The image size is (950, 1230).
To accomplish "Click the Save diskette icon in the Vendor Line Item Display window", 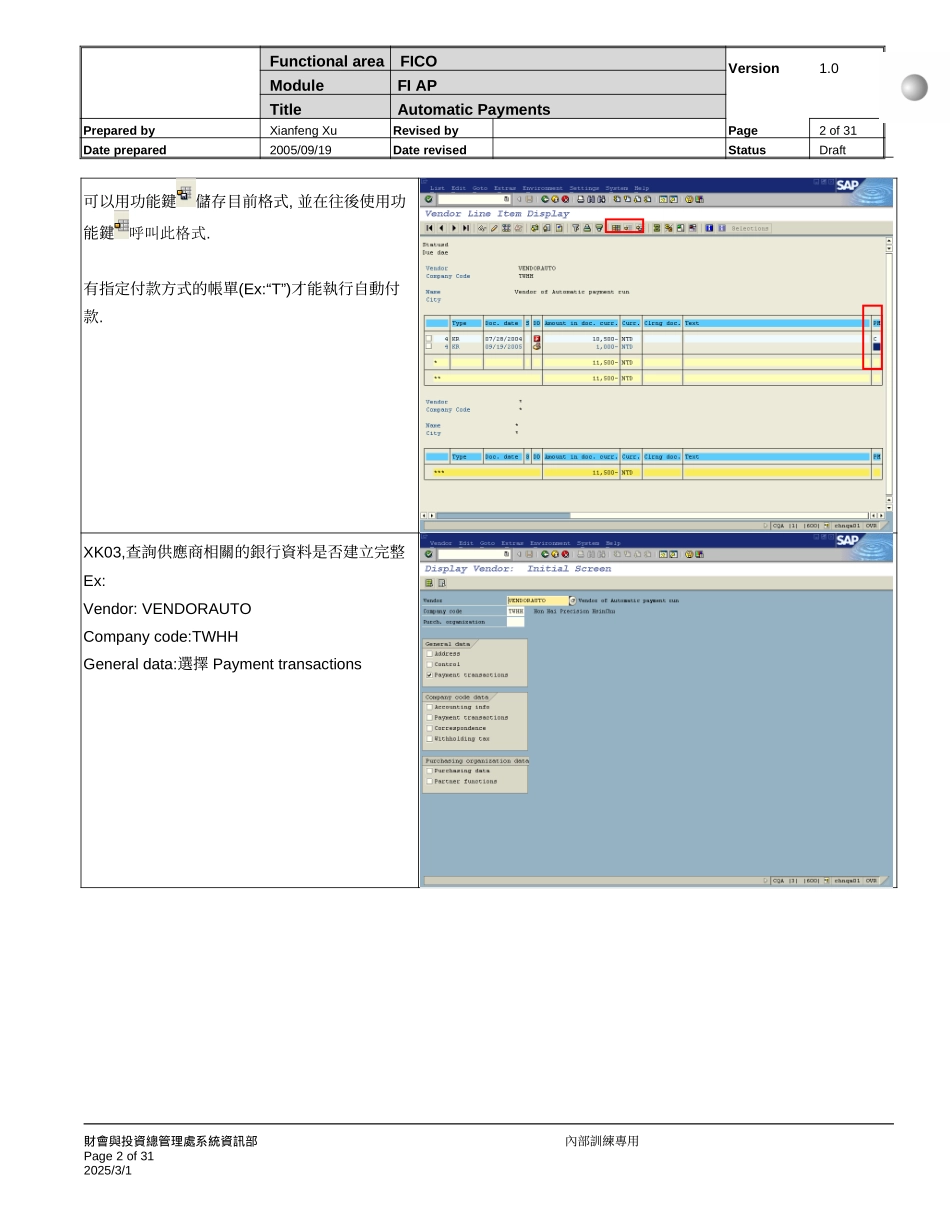I will pyautogui.click(x=529, y=199).
